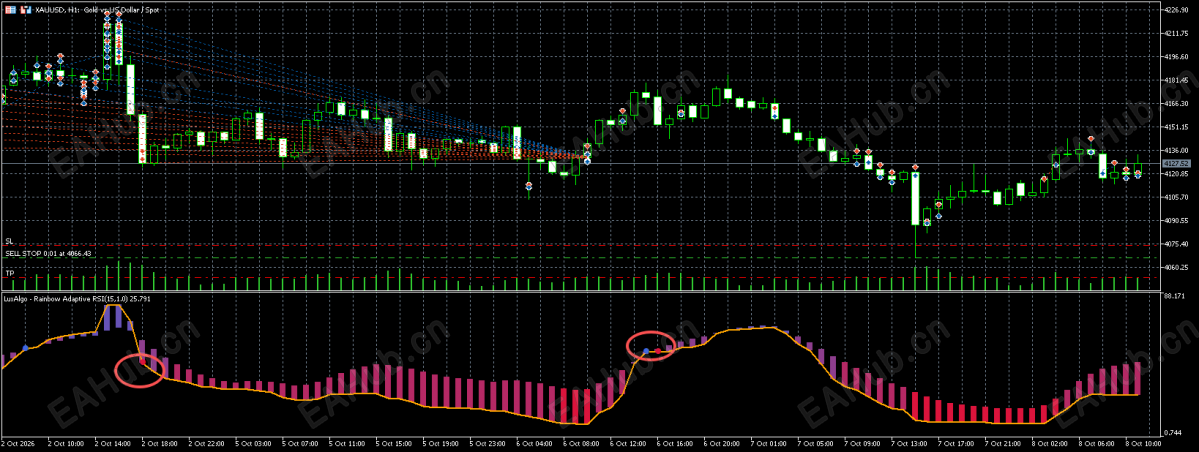Click the 5 Oct 03:00 time axis label
Screen dimensions: 1199x452
coord(253,444)
